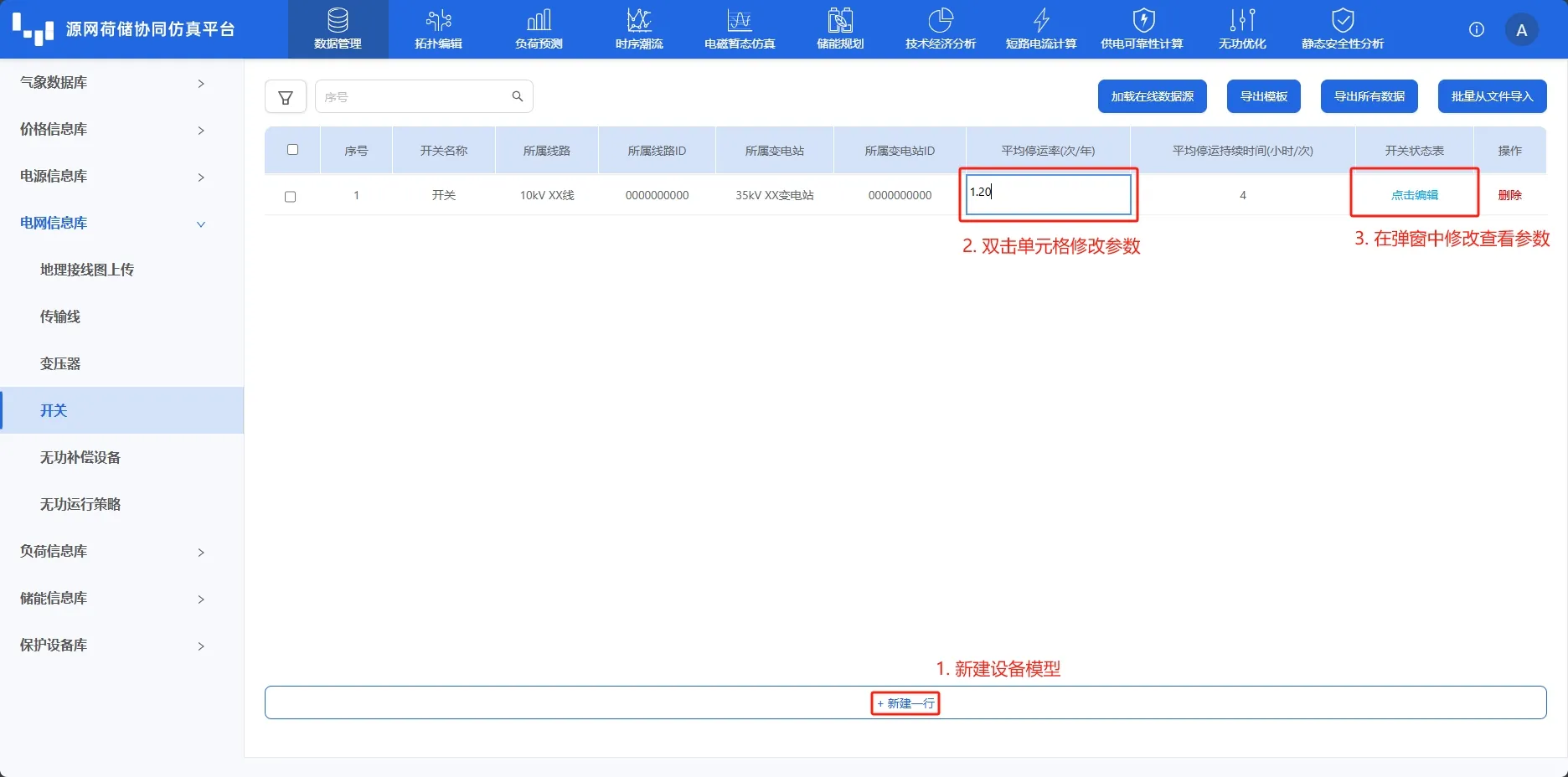Image resolution: width=1568 pixels, height=777 pixels.
Task: Click 所属线路 cell 10kV XX线
Action: point(547,195)
